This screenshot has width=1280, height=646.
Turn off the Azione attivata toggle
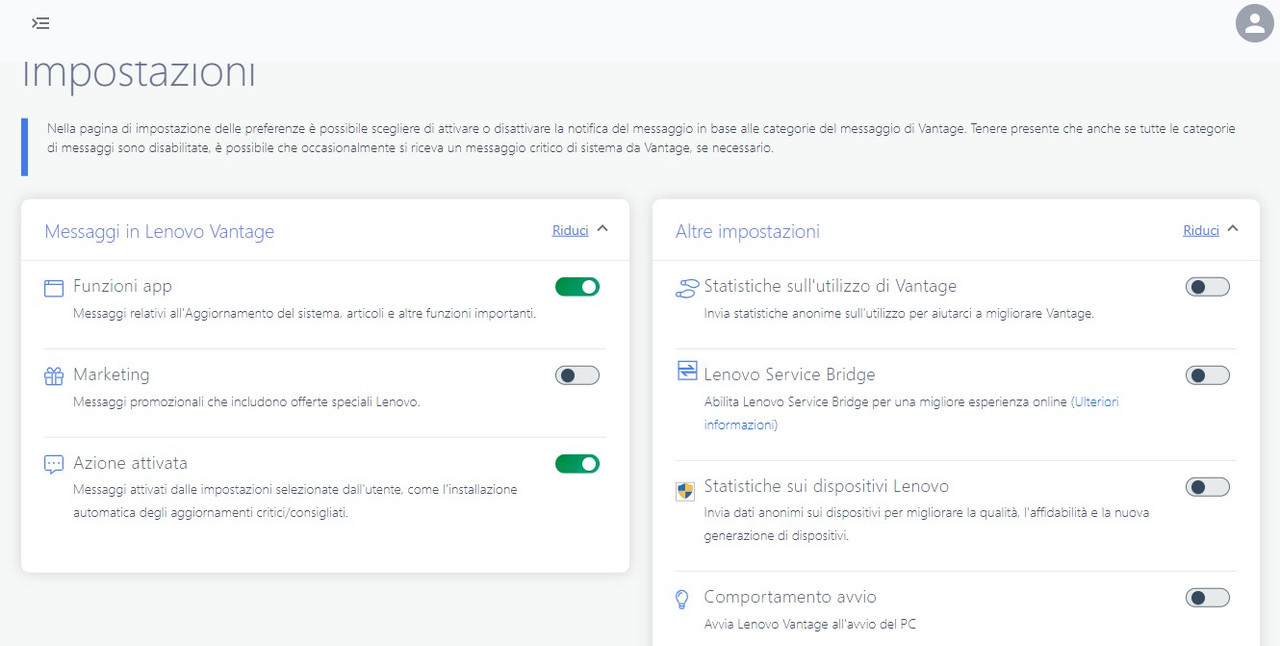coord(577,464)
